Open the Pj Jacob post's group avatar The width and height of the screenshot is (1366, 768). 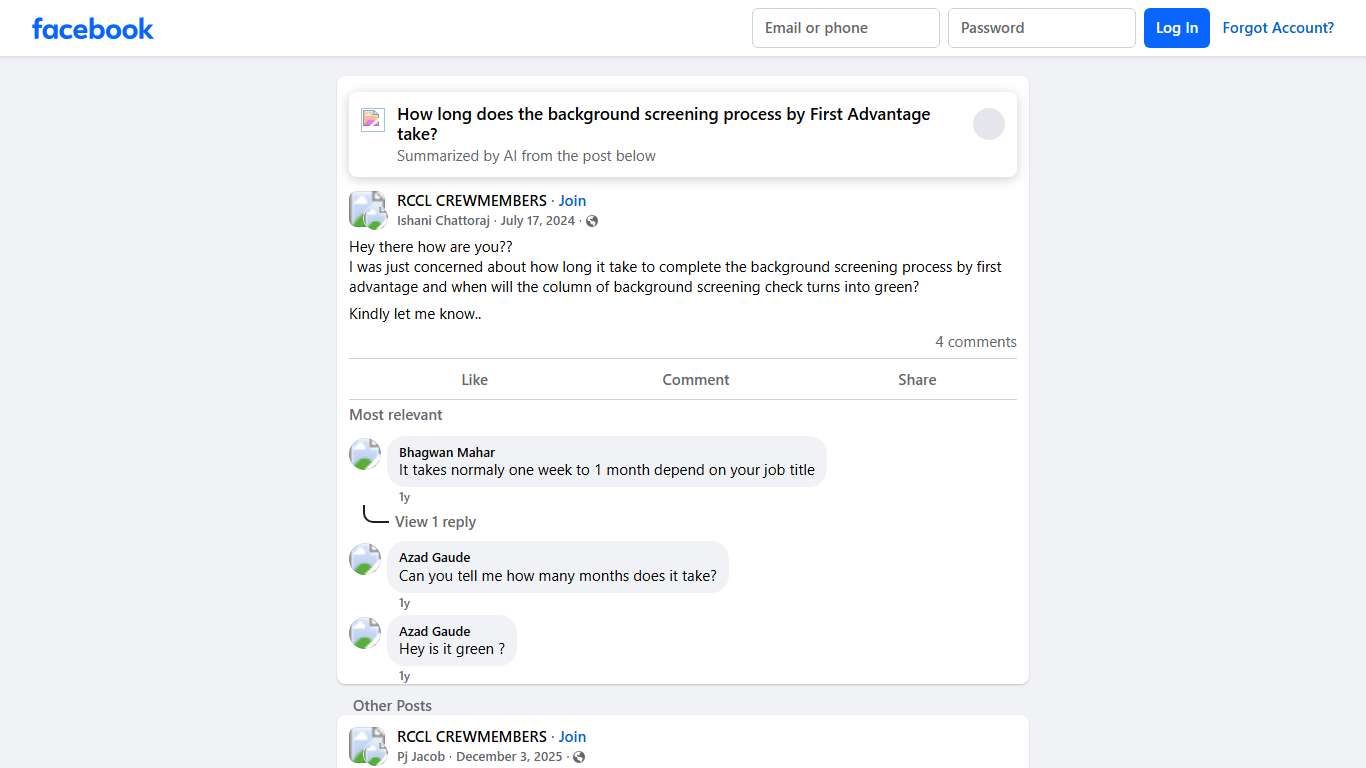tap(367, 746)
